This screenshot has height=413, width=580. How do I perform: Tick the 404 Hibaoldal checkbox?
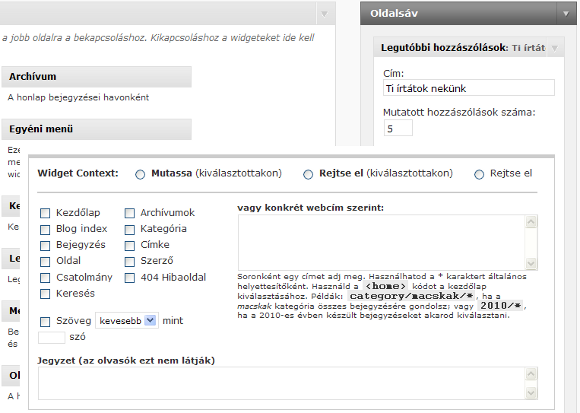[129, 278]
